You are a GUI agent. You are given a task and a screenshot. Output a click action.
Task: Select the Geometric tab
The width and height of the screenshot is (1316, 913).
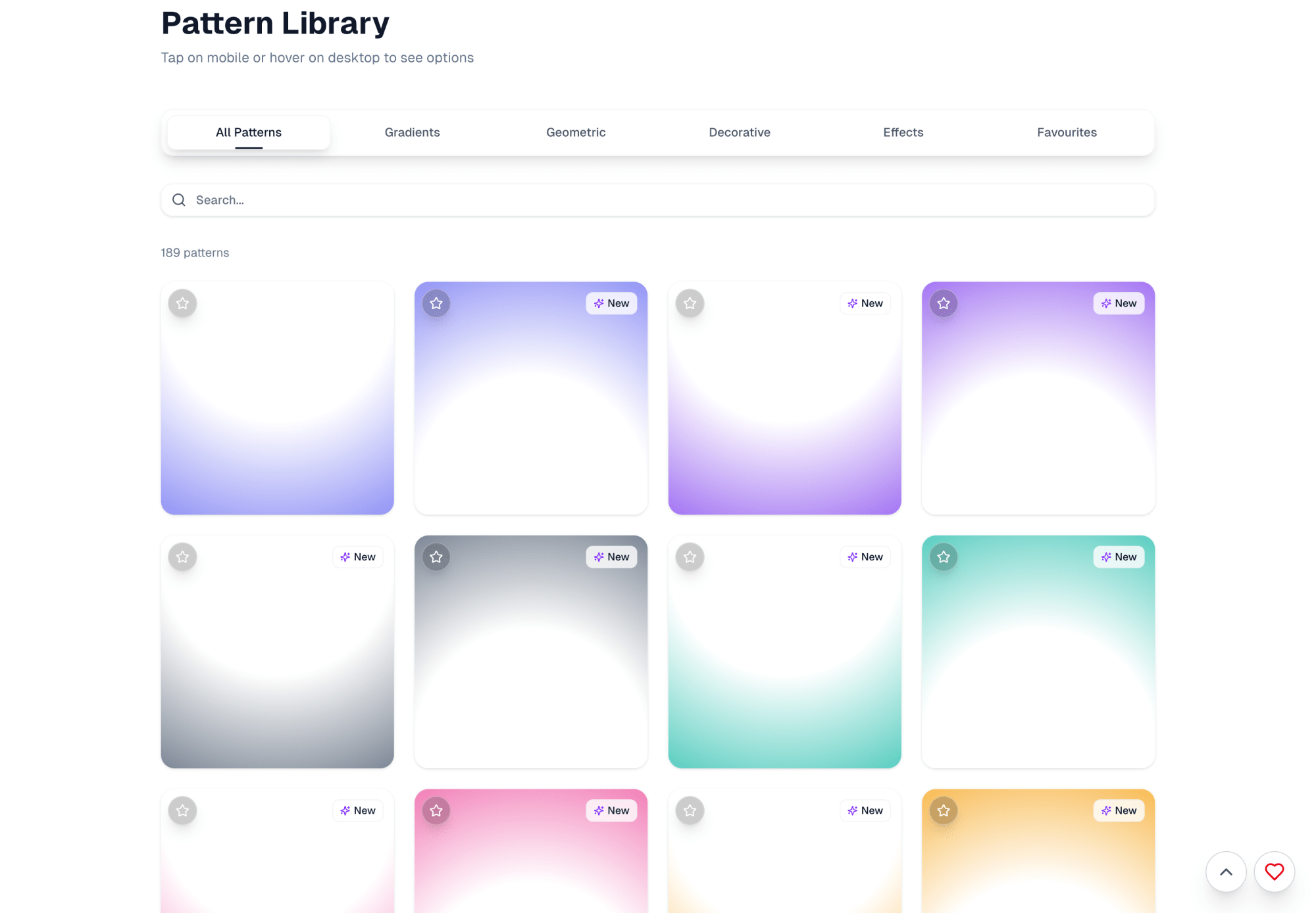pos(576,132)
